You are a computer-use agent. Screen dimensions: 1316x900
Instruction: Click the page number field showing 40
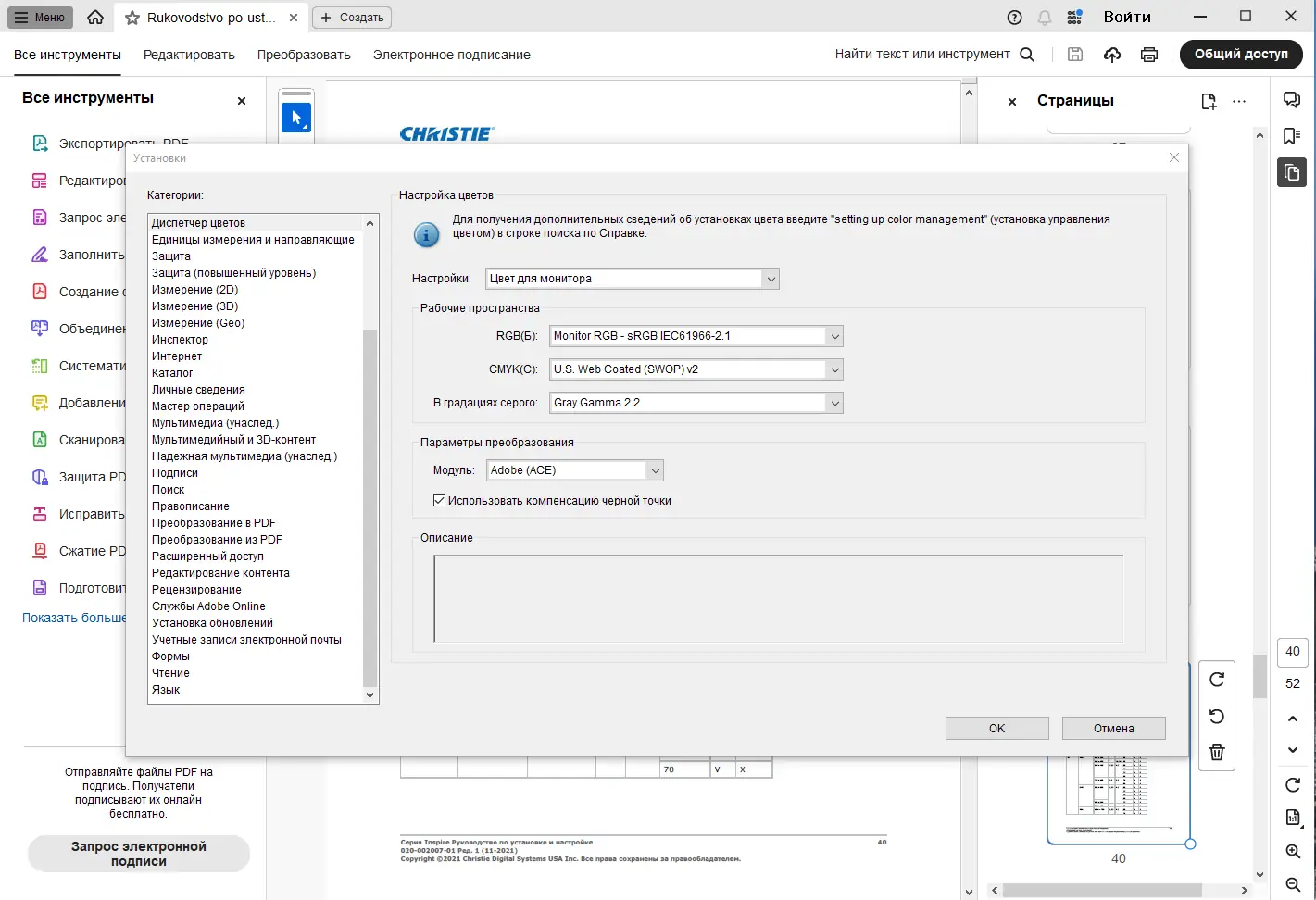pyautogui.click(x=1293, y=652)
